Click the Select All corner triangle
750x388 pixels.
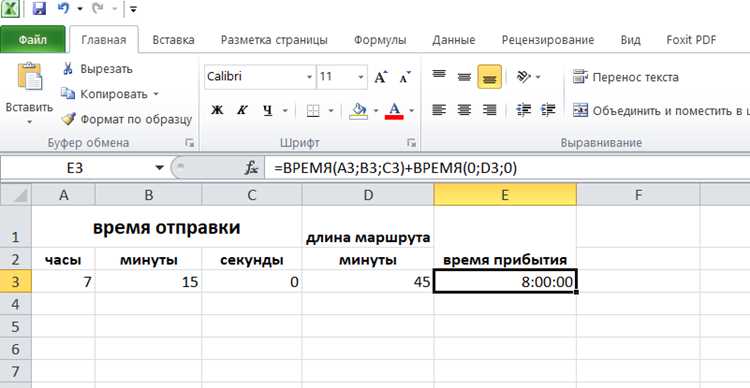tap(16, 195)
